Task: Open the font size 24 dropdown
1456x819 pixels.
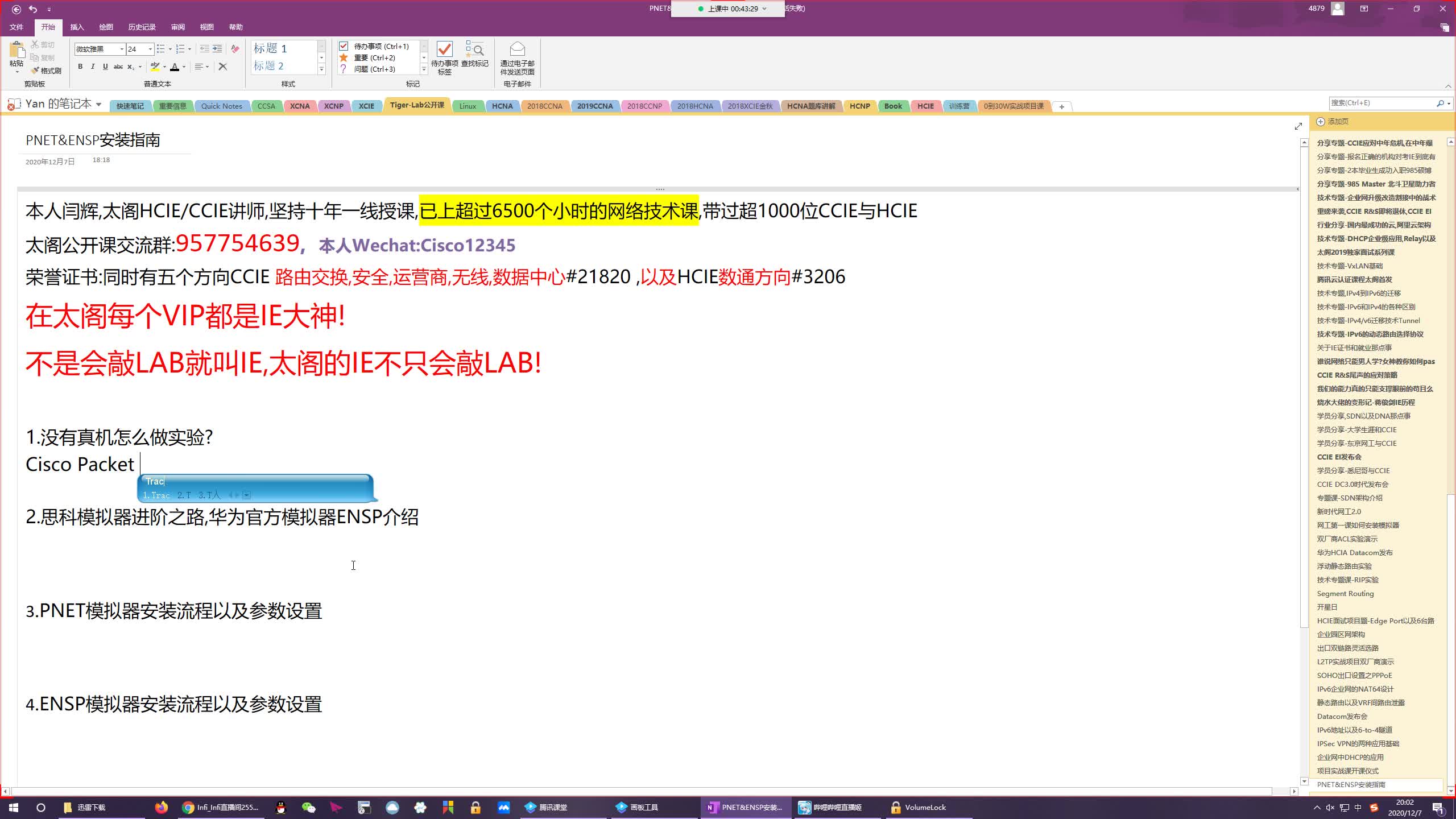Action: click(x=150, y=49)
